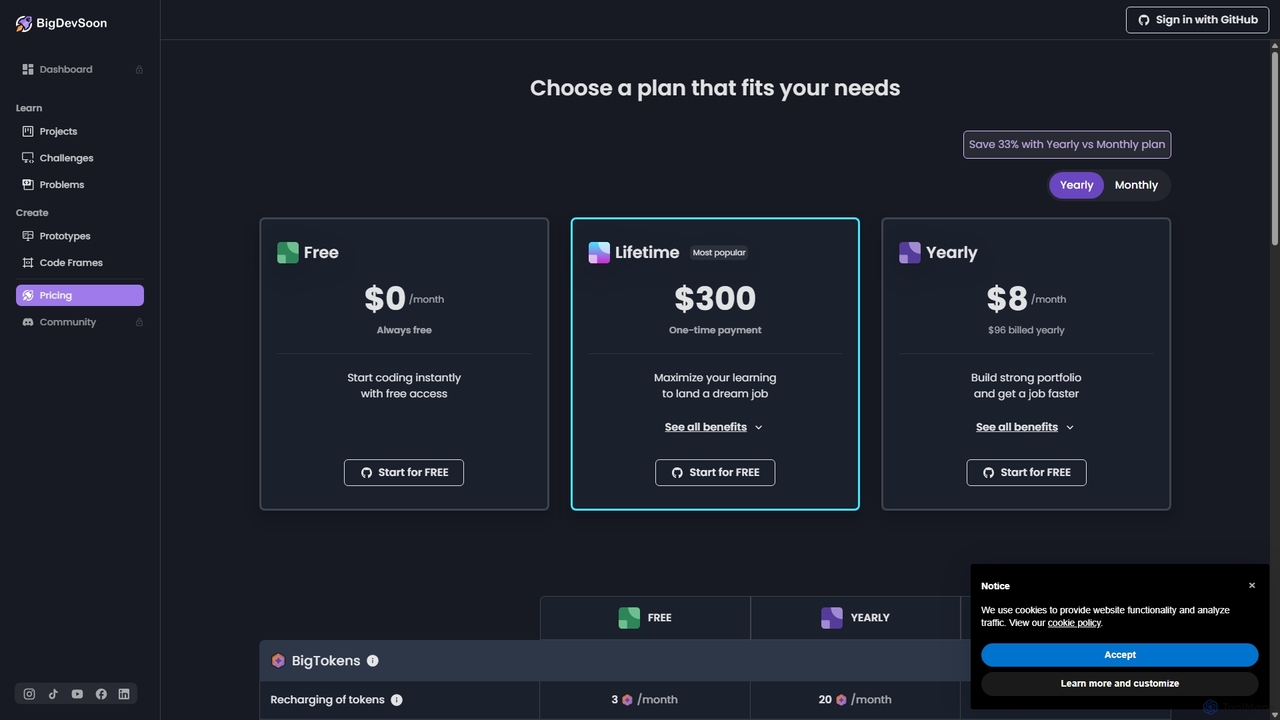The height and width of the screenshot is (720, 1280).
Task: Switch to Monthly billing
Action: pyautogui.click(x=1136, y=185)
